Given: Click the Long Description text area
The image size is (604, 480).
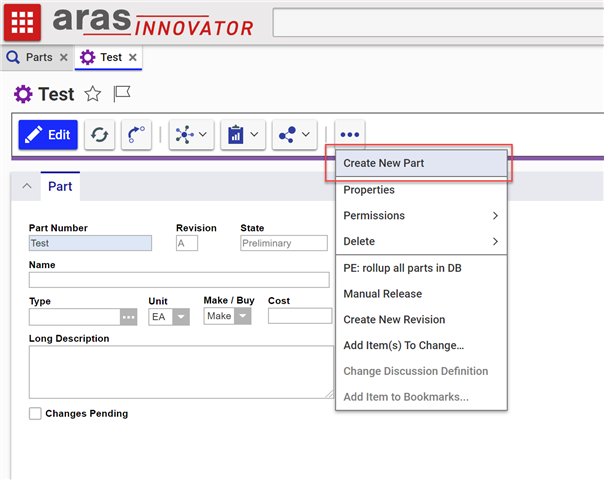Looking at the screenshot, I should point(180,372).
